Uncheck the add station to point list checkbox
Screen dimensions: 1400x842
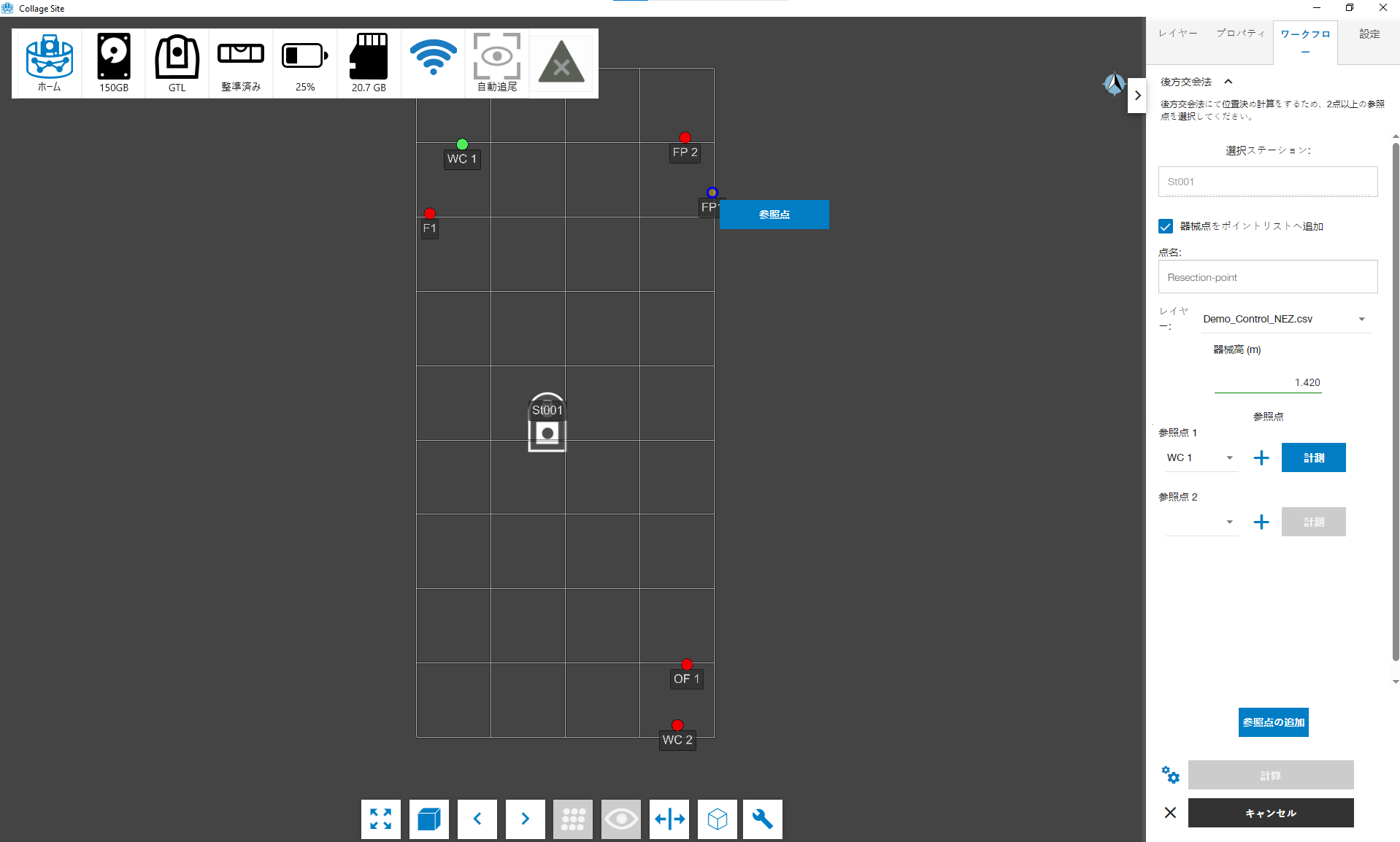pos(1166,226)
